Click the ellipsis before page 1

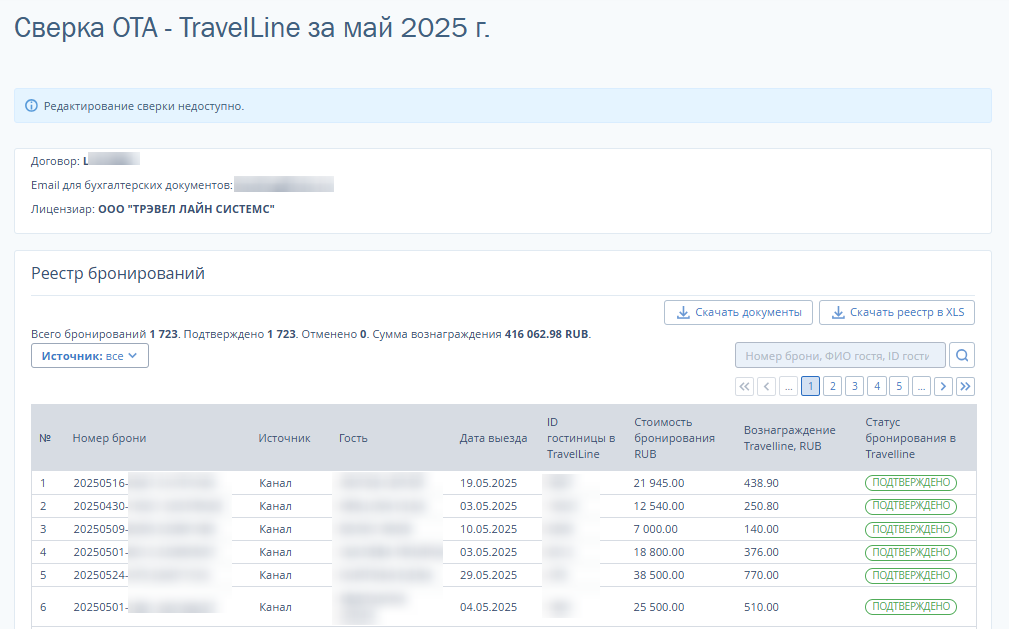point(788,386)
